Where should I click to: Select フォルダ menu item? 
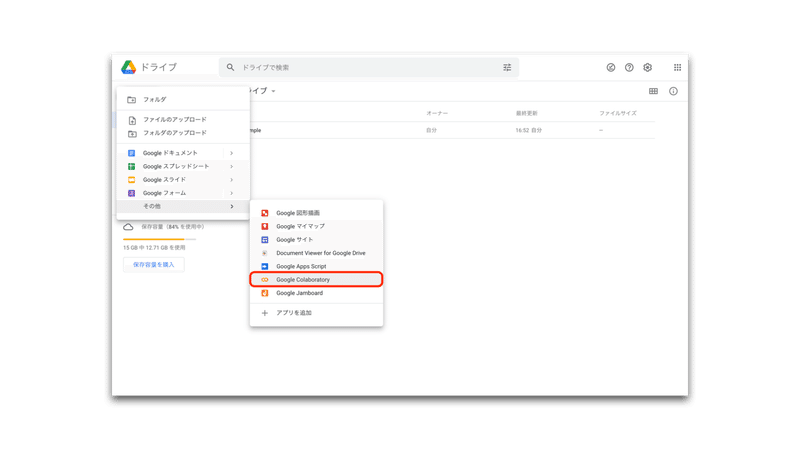(183, 99)
